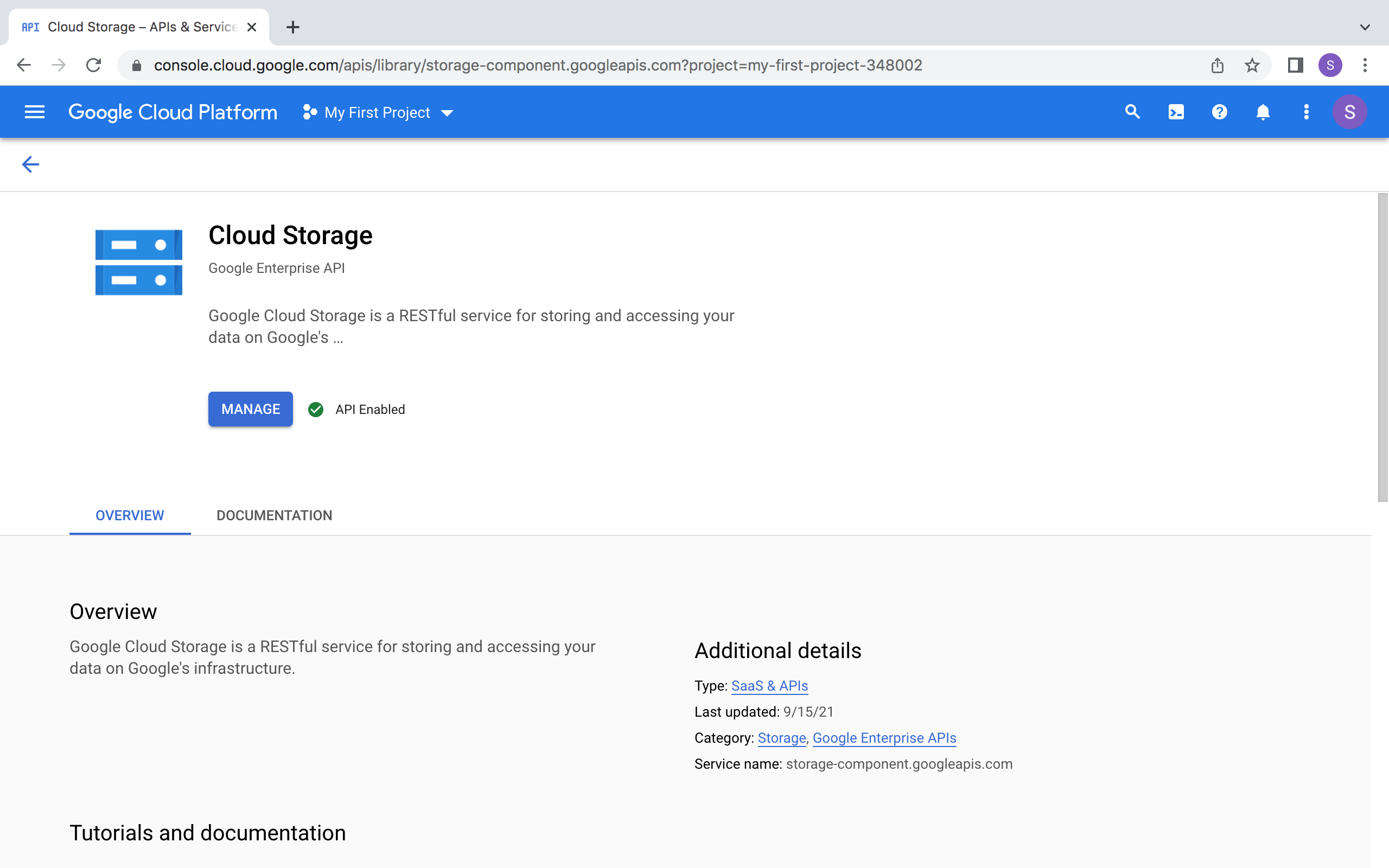
Task: Activate Cloud Shell terminal icon
Action: (x=1175, y=112)
